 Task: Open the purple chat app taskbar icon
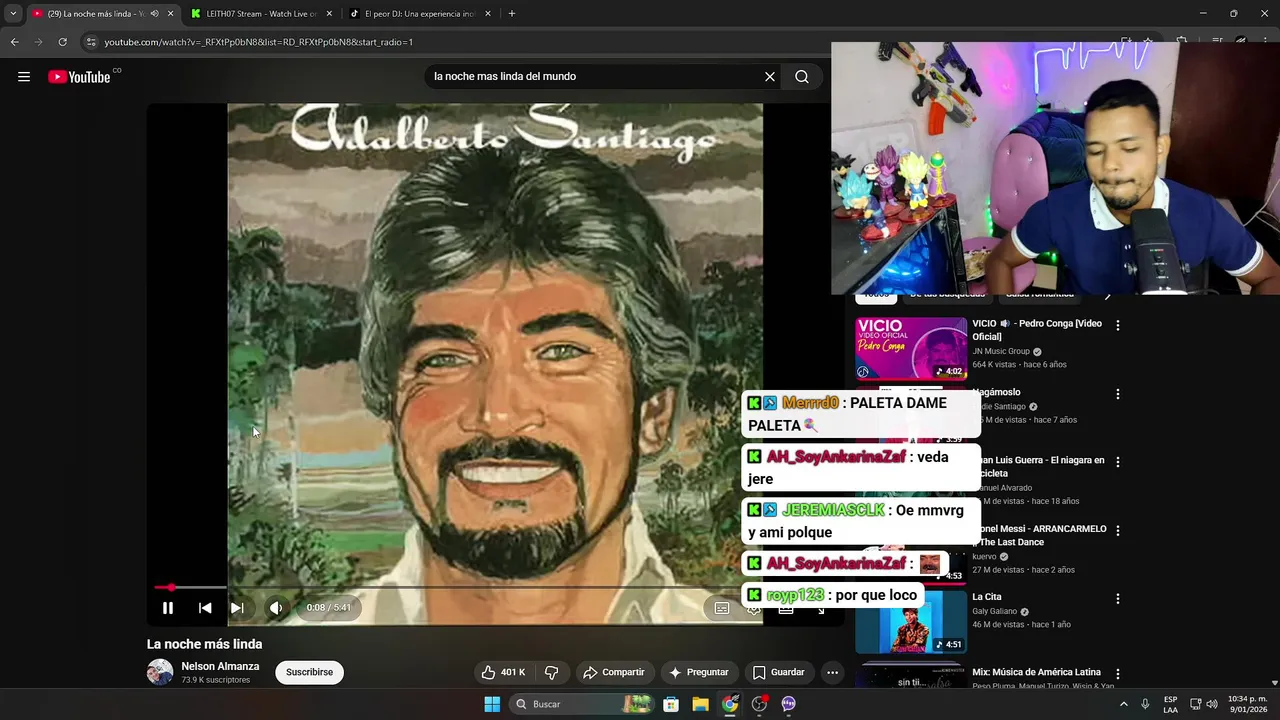point(788,704)
